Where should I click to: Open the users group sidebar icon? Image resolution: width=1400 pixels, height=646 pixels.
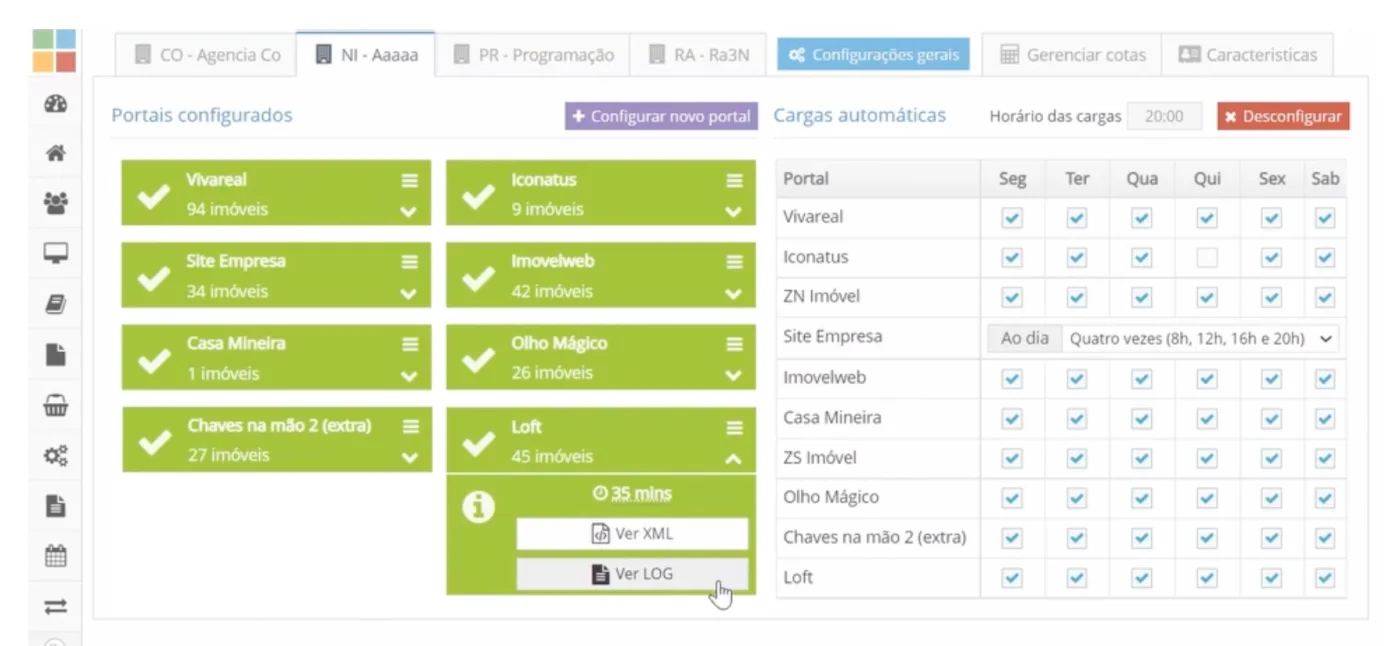pyautogui.click(x=56, y=203)
